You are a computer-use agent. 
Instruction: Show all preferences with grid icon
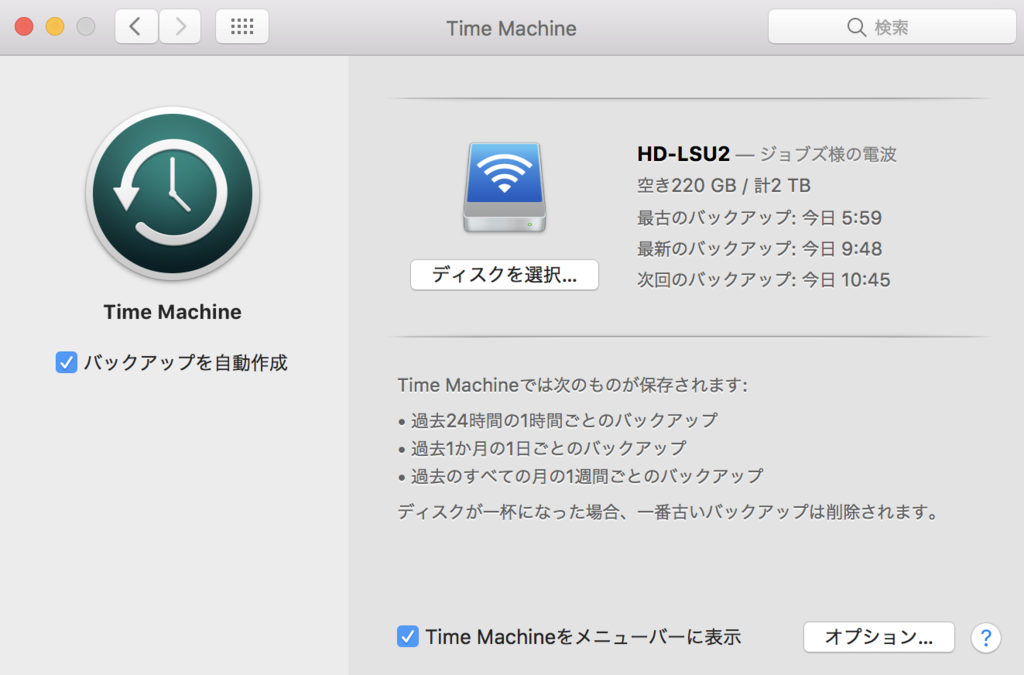(x=242, y=27)
